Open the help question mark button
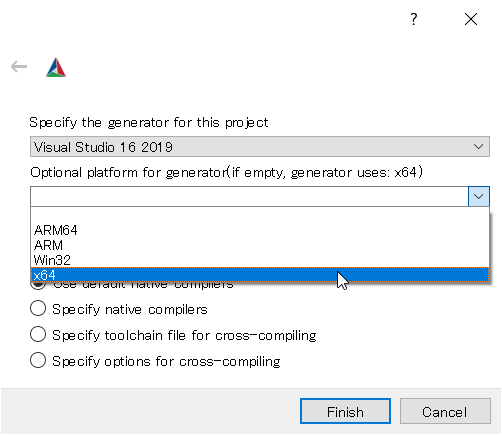The width and height of the screenshot is (502, 435). click(x=414, y=19)
